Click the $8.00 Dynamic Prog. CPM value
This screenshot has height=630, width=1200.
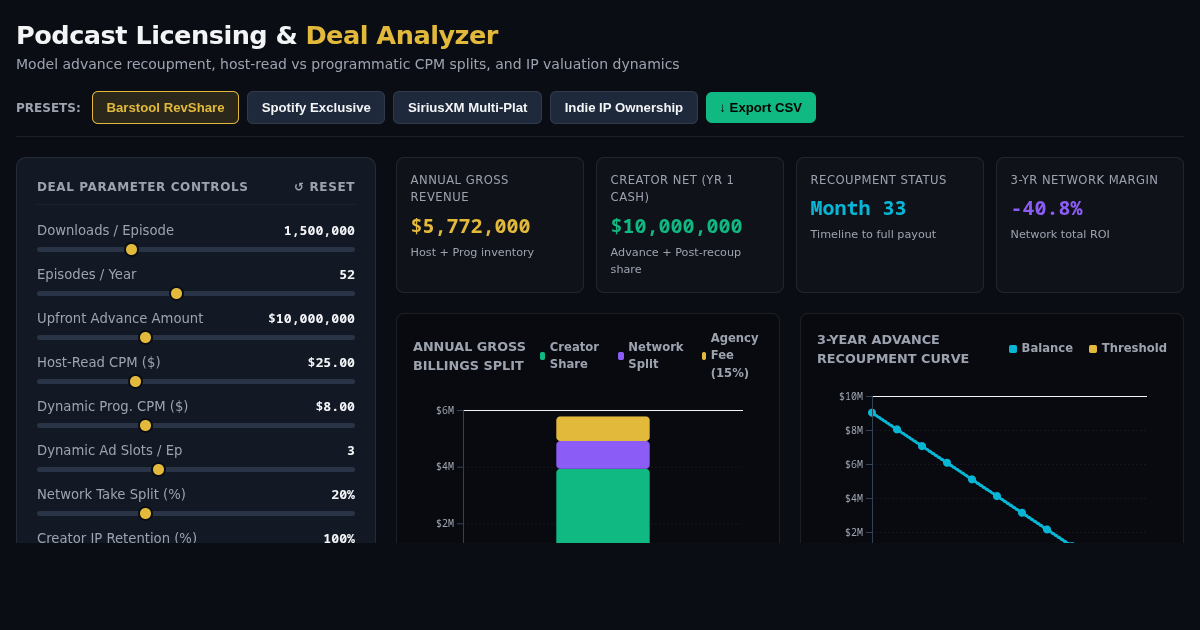(x=335, y=407)
